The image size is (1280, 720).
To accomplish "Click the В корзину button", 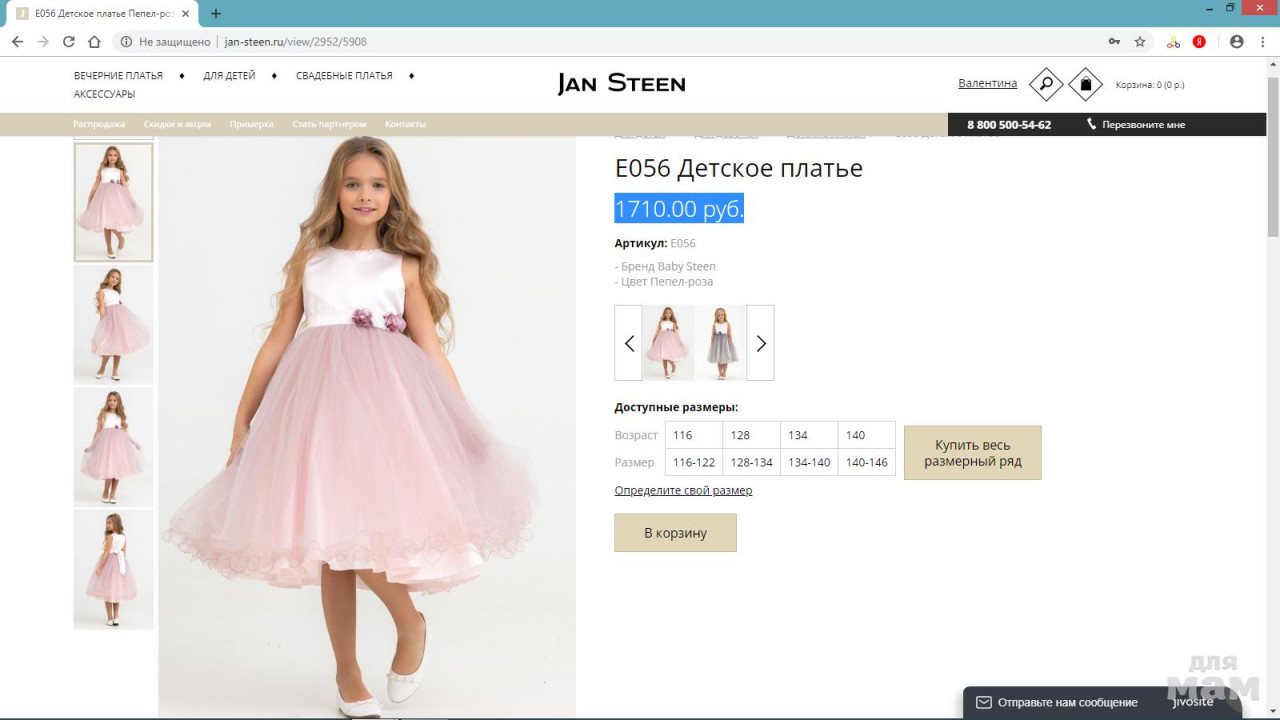I will tap(675, 533).
